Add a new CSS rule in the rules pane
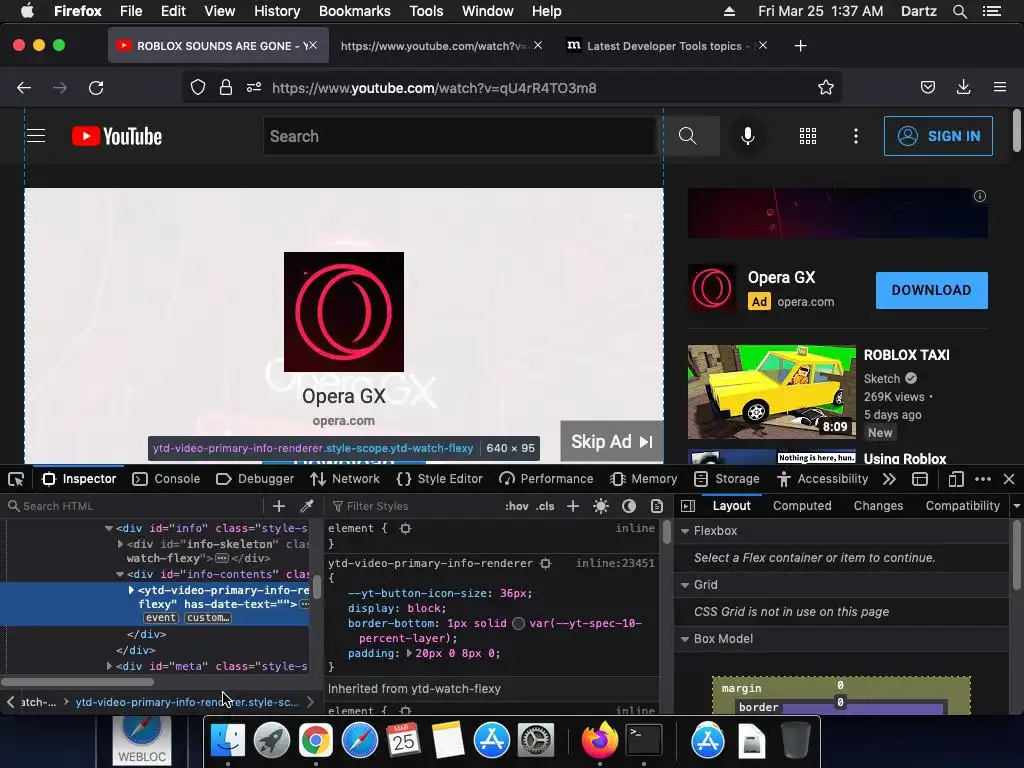Image resolution: width=1024 pixels, height=768 pixels. pyautogui.click(x=573, y=506)
